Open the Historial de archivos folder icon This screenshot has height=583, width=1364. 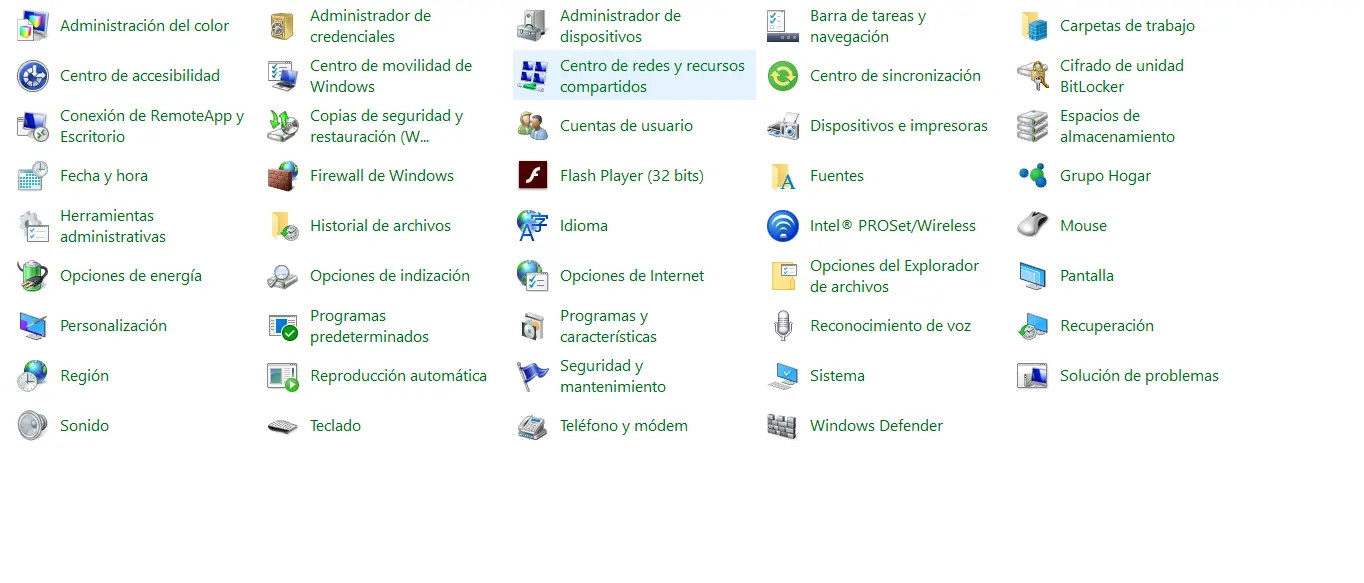point(283,226)
